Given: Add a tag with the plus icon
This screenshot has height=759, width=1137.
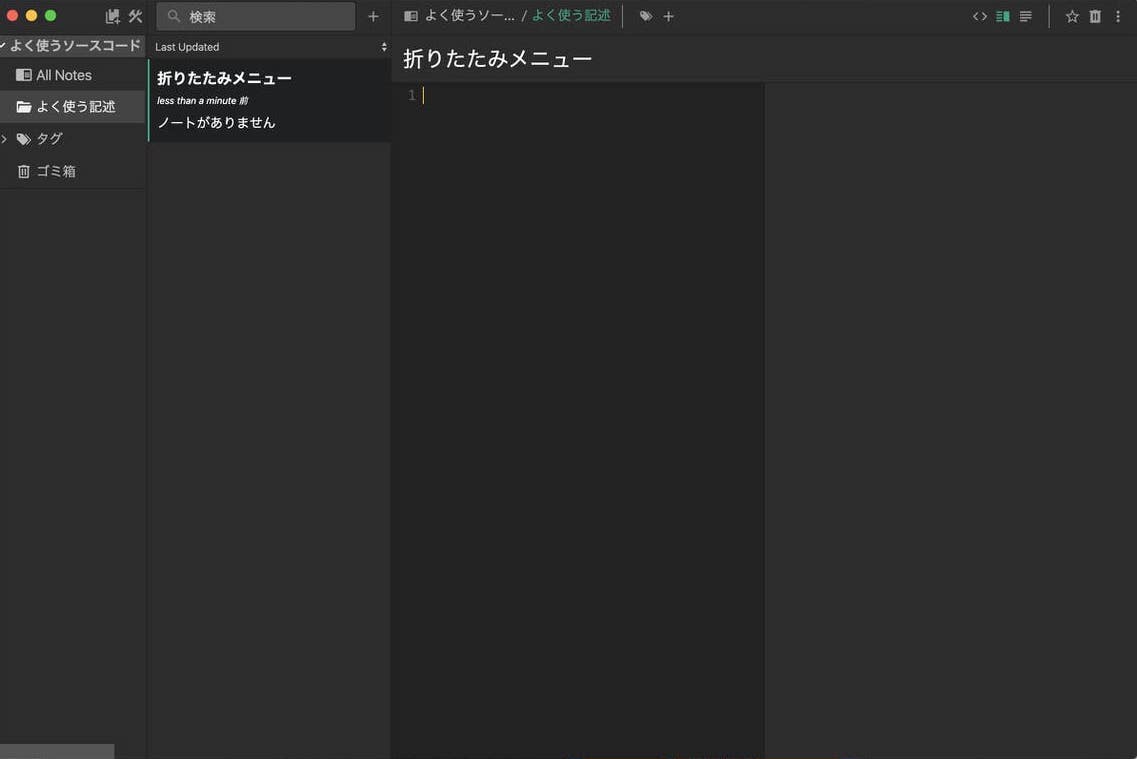Looking at the screenshot, I should [669, 16].
